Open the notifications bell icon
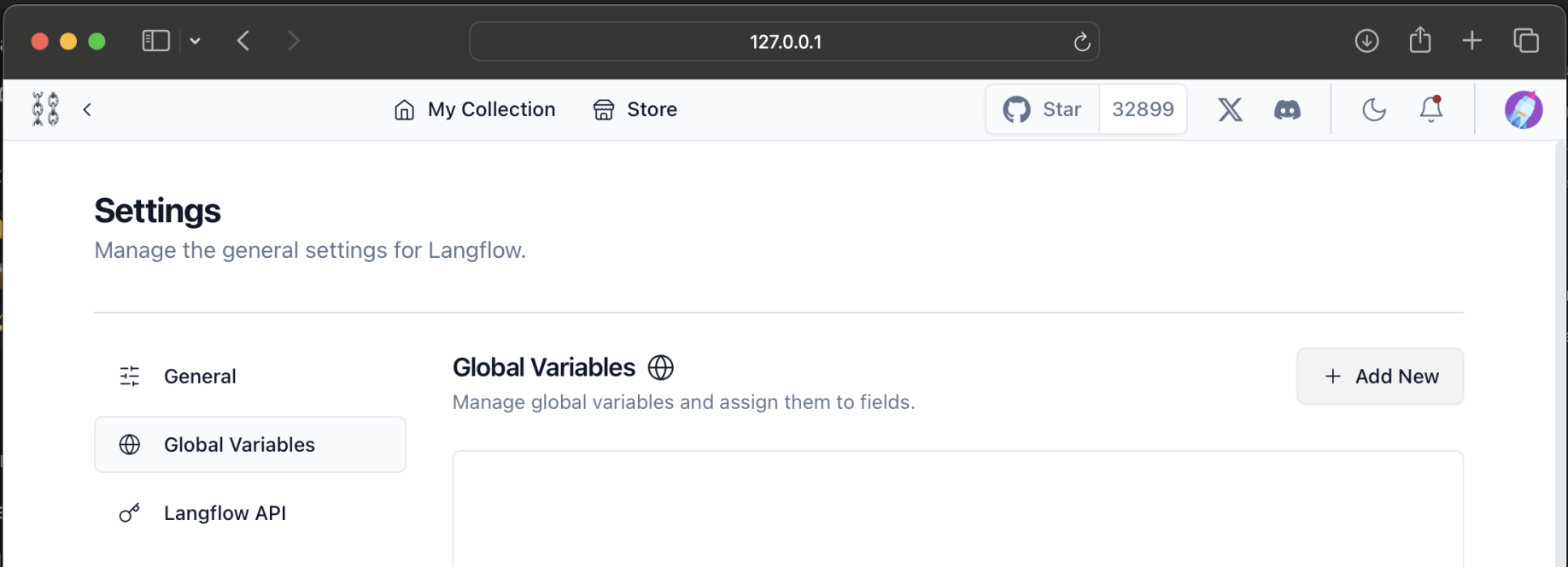1568x567 pixels. point(1431,109)
